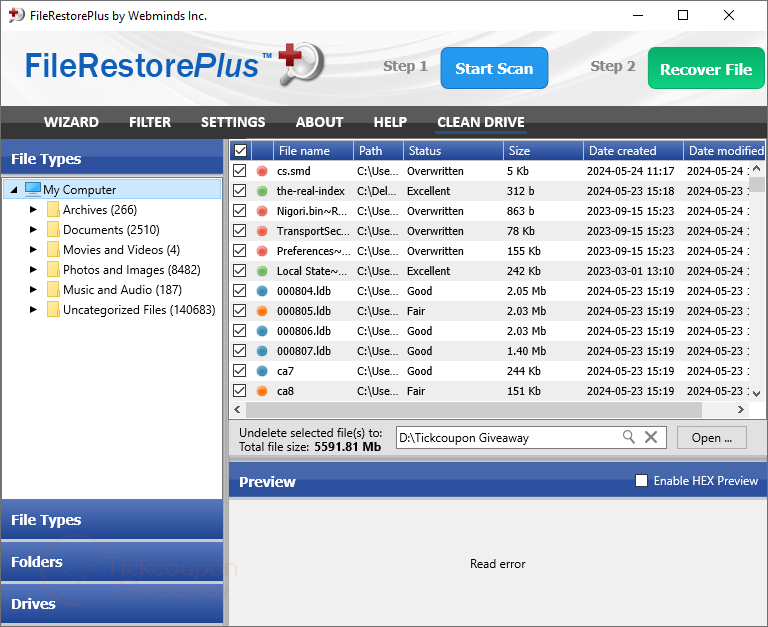Sort by the Date created column header

(x=633, y=150)
